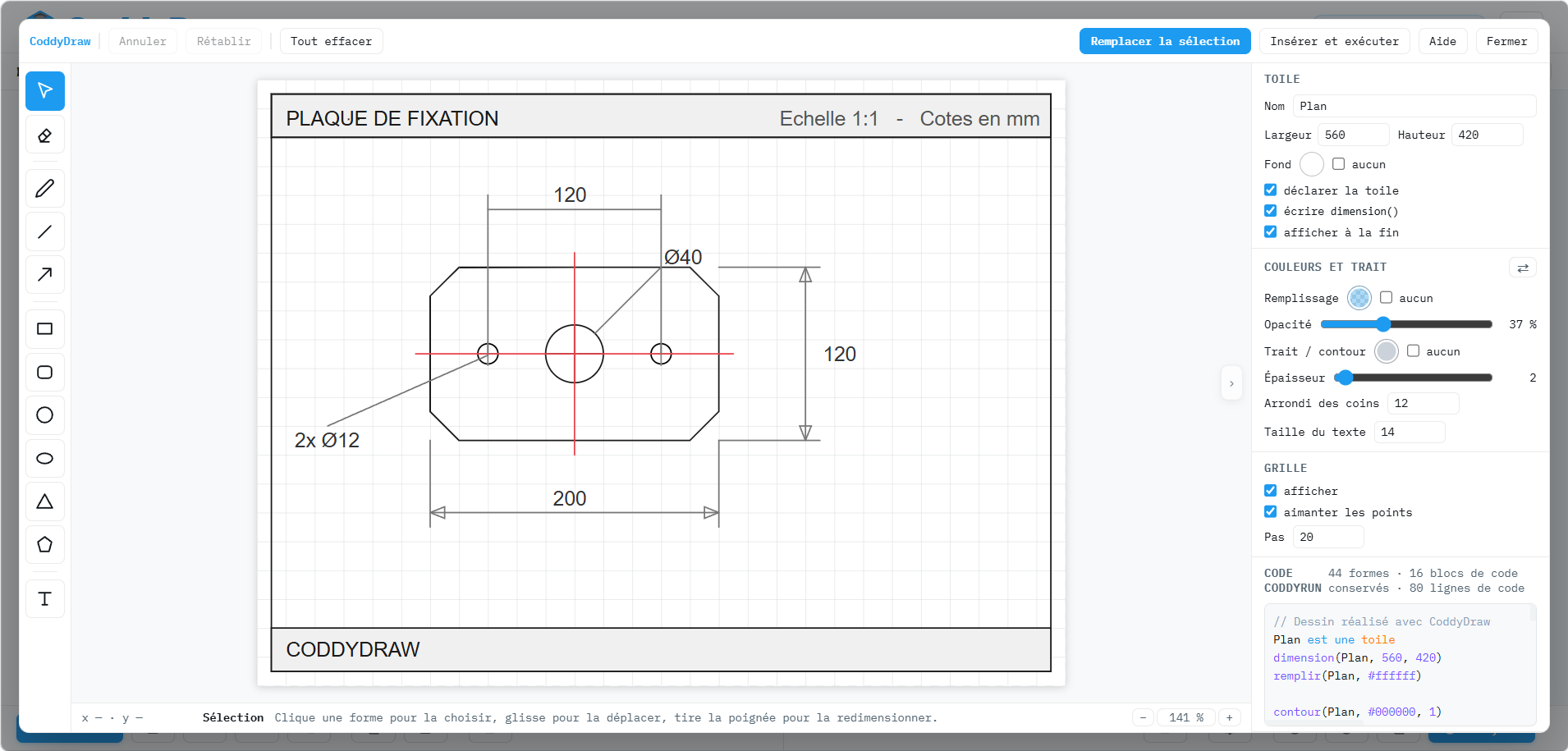Open the Remplissage fill color swatch
Image resolution: width=1568 pixels, height=751 pixels.
coord(1359,298)
